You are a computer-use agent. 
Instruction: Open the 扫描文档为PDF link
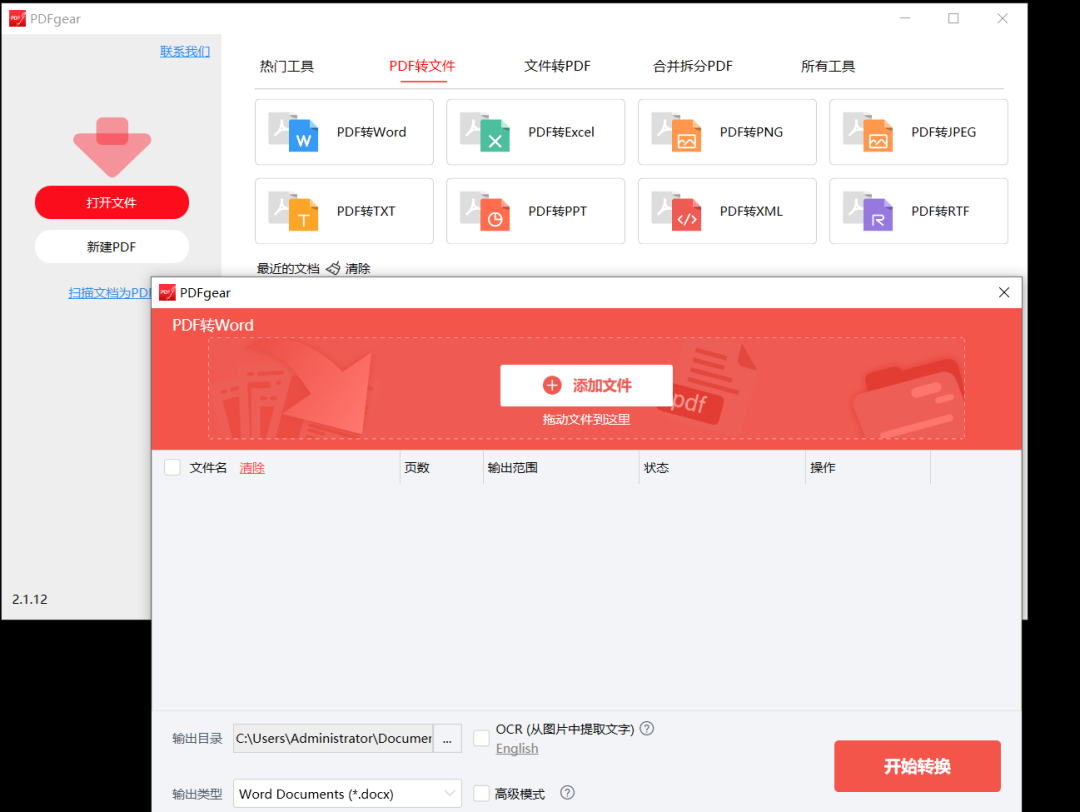[x=110, y=293]
